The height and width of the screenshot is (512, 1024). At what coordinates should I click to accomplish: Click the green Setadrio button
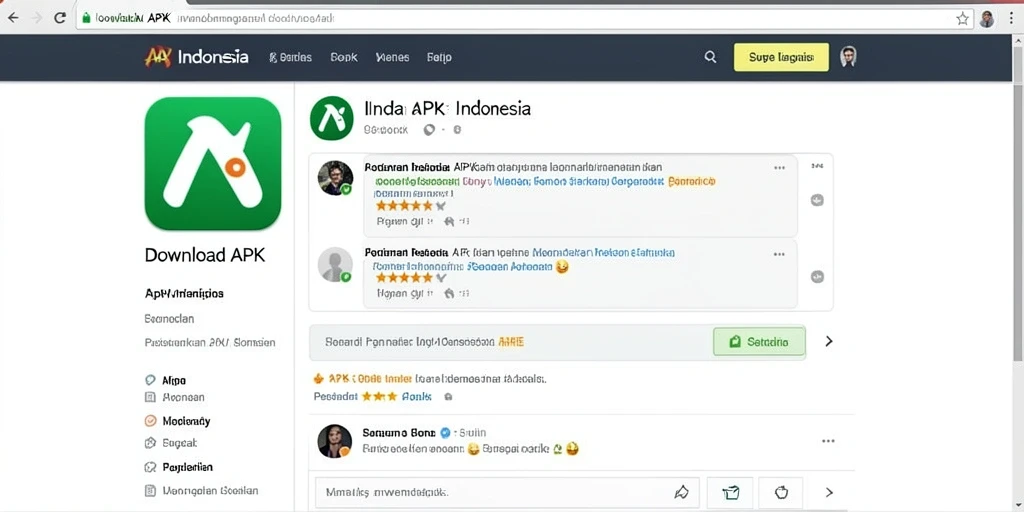[759, 342]
